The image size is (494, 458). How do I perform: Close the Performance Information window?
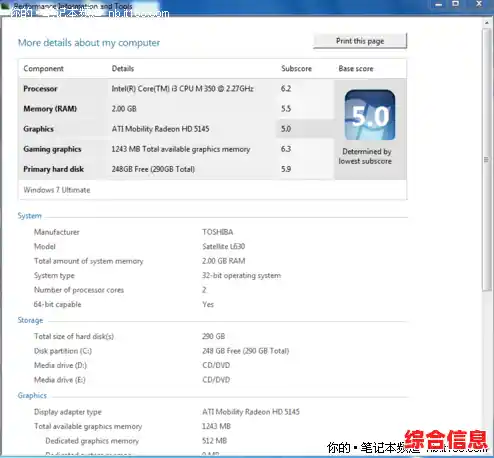(x=479, y=4)
